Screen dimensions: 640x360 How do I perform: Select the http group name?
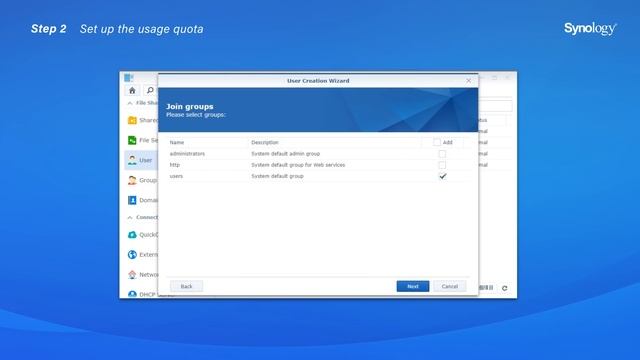(174, 165)
